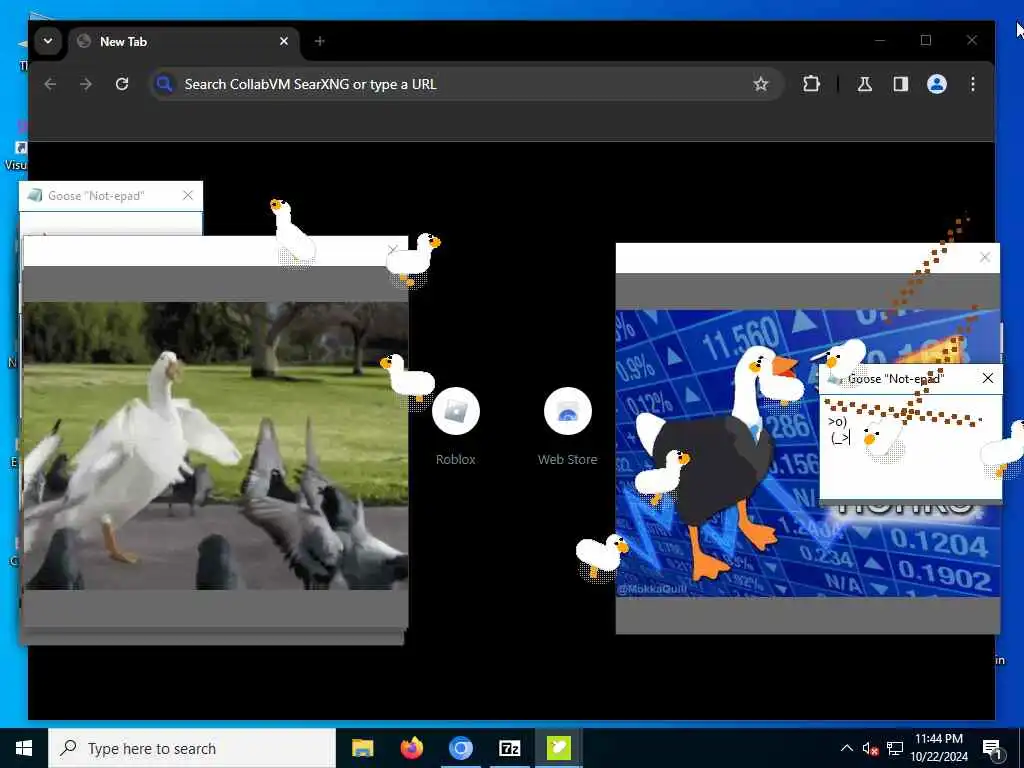Select the green goose app taskbar icon

tap(558, 748)
